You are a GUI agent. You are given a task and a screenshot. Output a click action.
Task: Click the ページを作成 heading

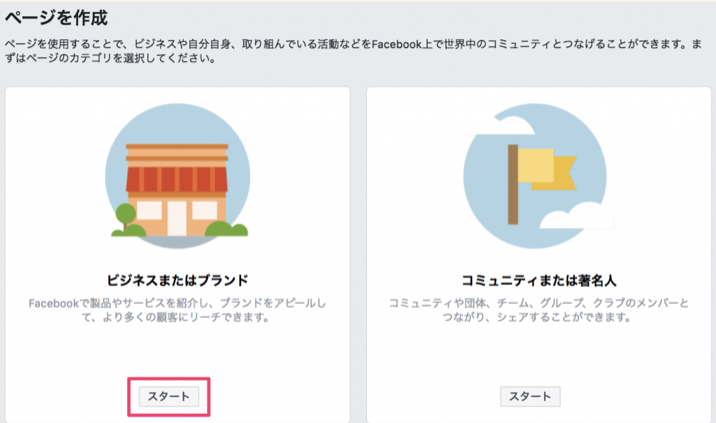tap(56, 18)
